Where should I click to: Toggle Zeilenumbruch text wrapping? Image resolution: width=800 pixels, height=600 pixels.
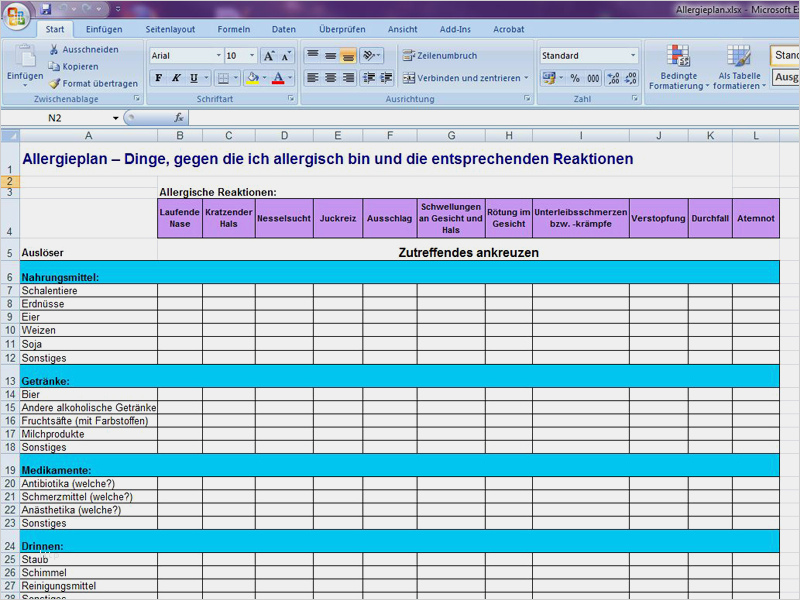[440, 56]
